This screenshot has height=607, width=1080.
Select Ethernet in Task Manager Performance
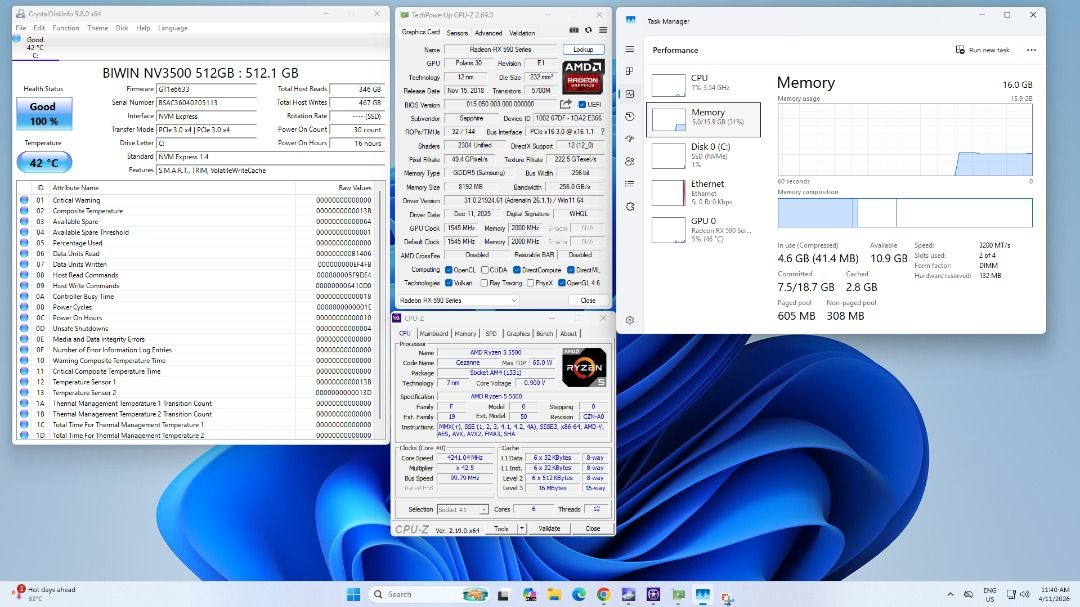pyautogui.click(x=705, y=192)
